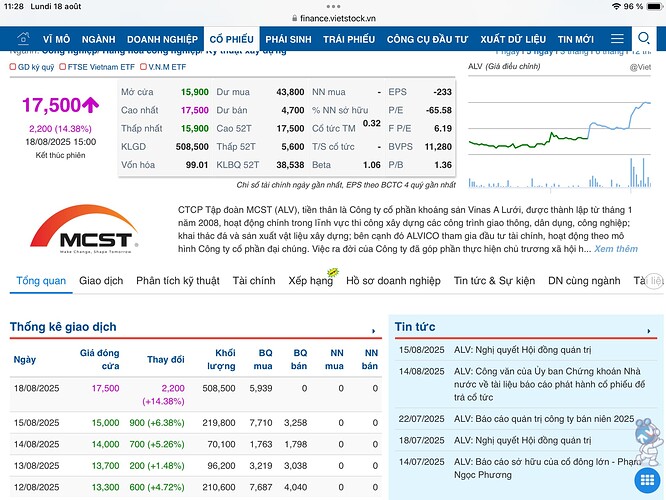The image size is (666, 500).
Task: Open TRÁI PHIẾU menu
Action: point(349,40)
